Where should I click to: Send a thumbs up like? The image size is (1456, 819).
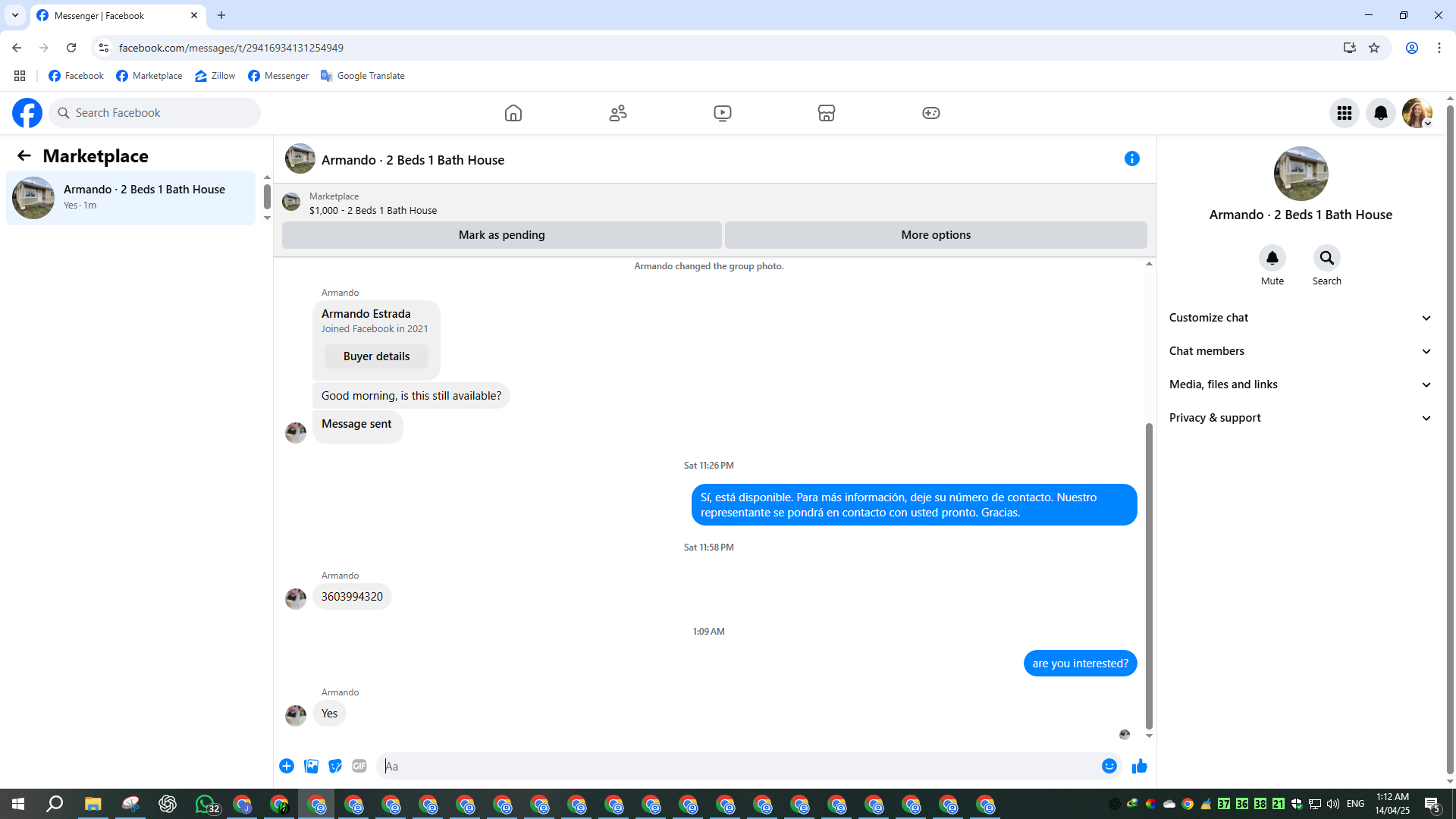[x=1139, y=766]
